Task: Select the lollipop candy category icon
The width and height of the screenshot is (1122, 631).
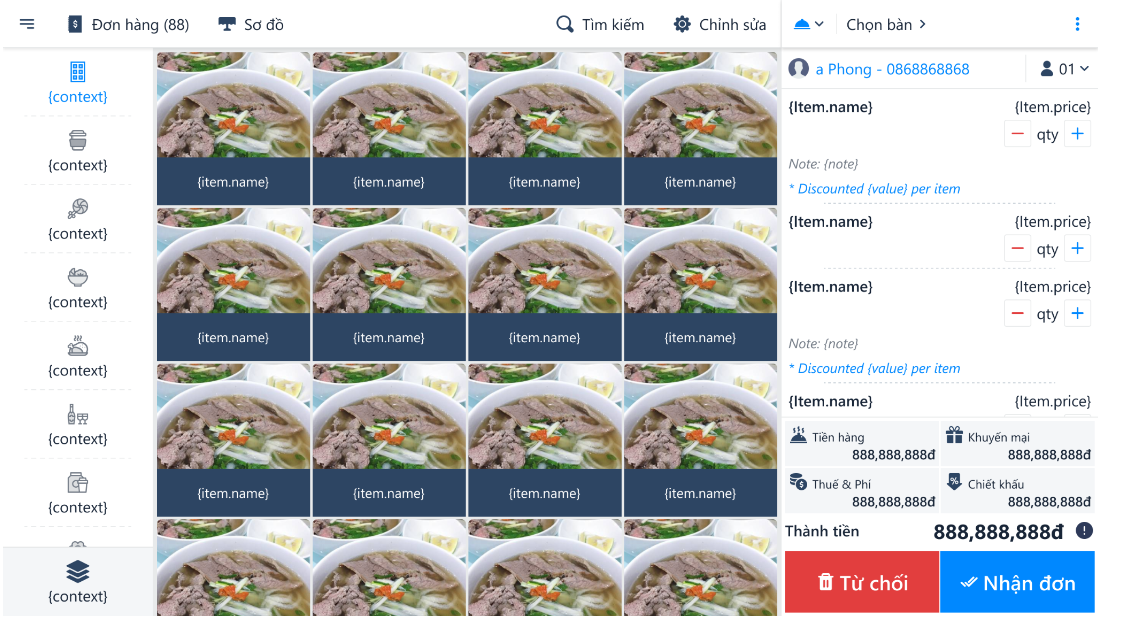Action: click(x=77, y=208)
